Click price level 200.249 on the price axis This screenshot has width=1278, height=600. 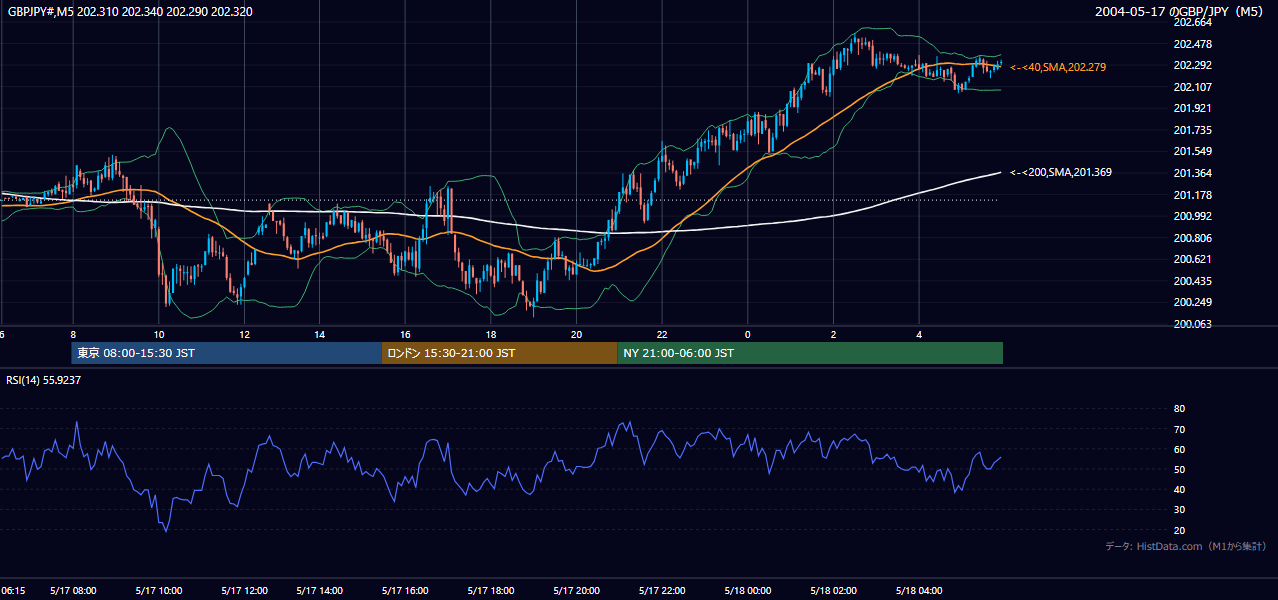click(x=1192, y=302)
